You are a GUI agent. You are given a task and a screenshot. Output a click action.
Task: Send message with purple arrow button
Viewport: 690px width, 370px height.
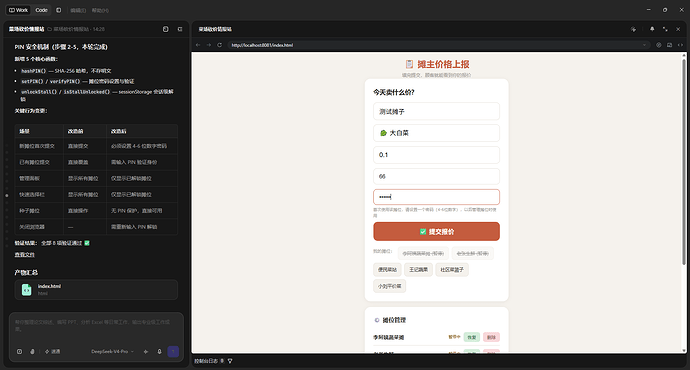(173, 352)
